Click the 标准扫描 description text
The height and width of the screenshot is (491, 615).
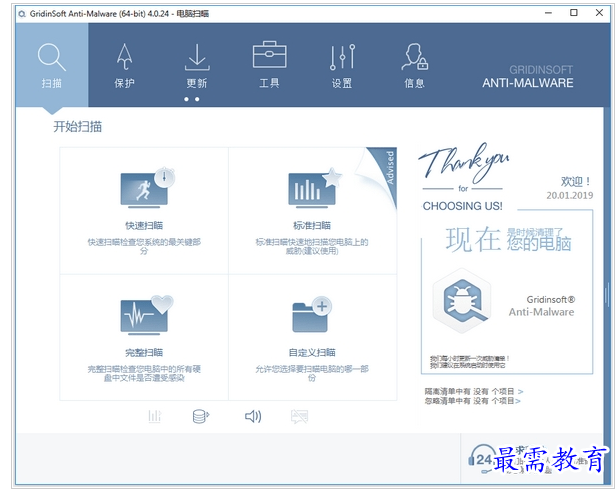pos(312,246)
